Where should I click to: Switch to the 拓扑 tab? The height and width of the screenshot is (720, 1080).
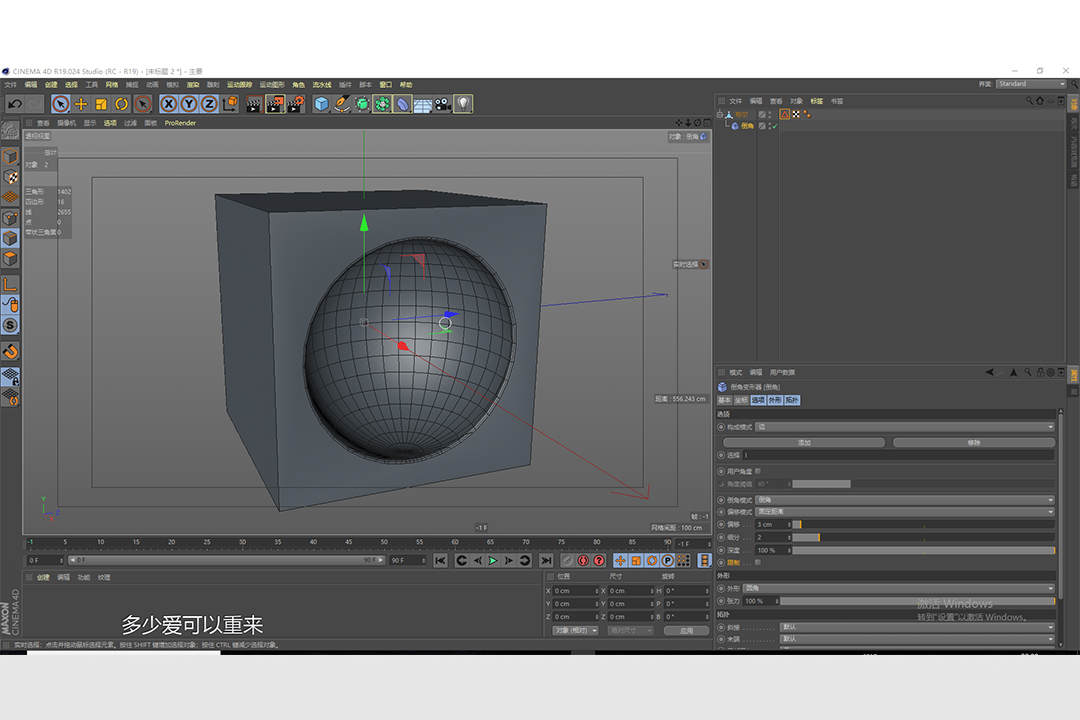(792, 400)
